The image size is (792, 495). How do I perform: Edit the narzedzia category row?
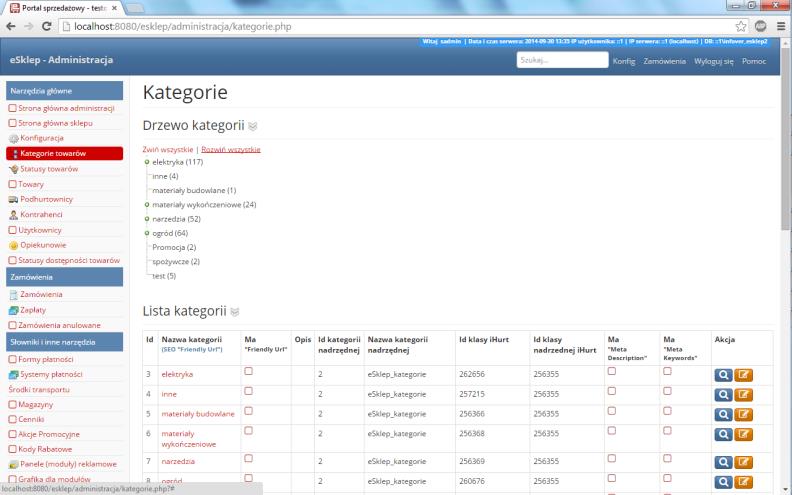(x=744, y=462)
